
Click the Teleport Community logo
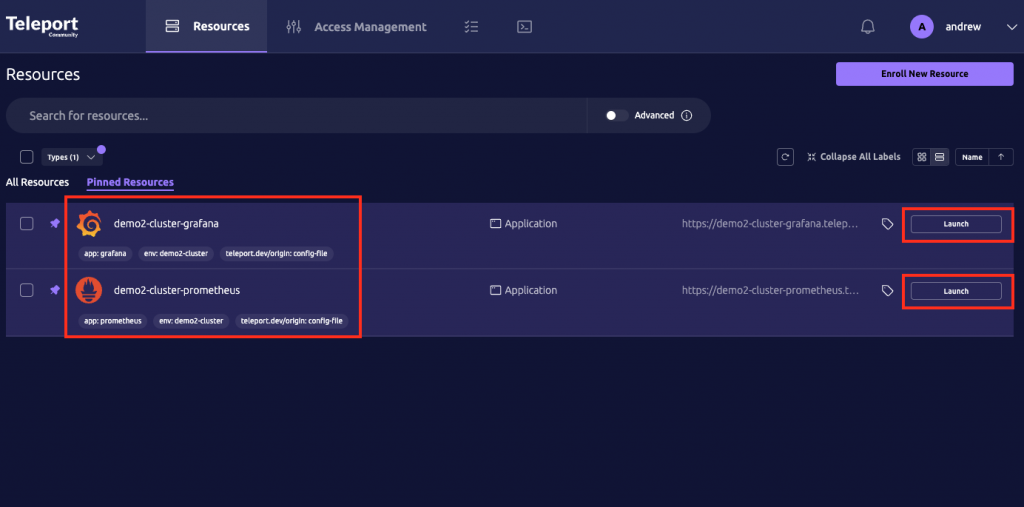[42, 25]
